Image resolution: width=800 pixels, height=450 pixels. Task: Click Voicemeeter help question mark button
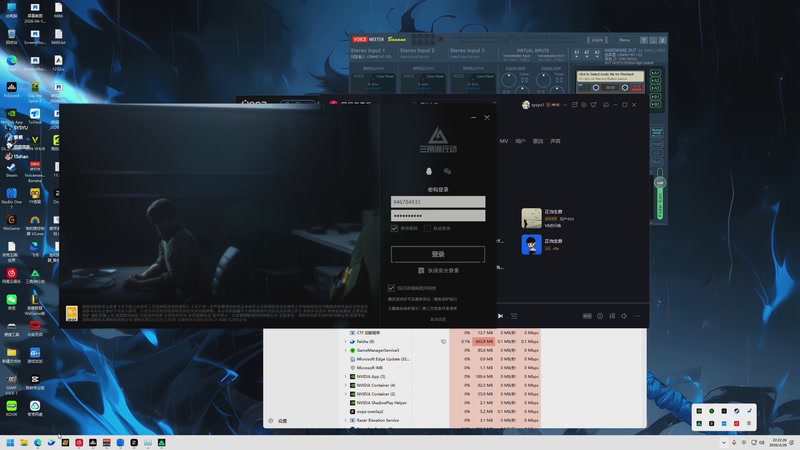coord(644,40)
